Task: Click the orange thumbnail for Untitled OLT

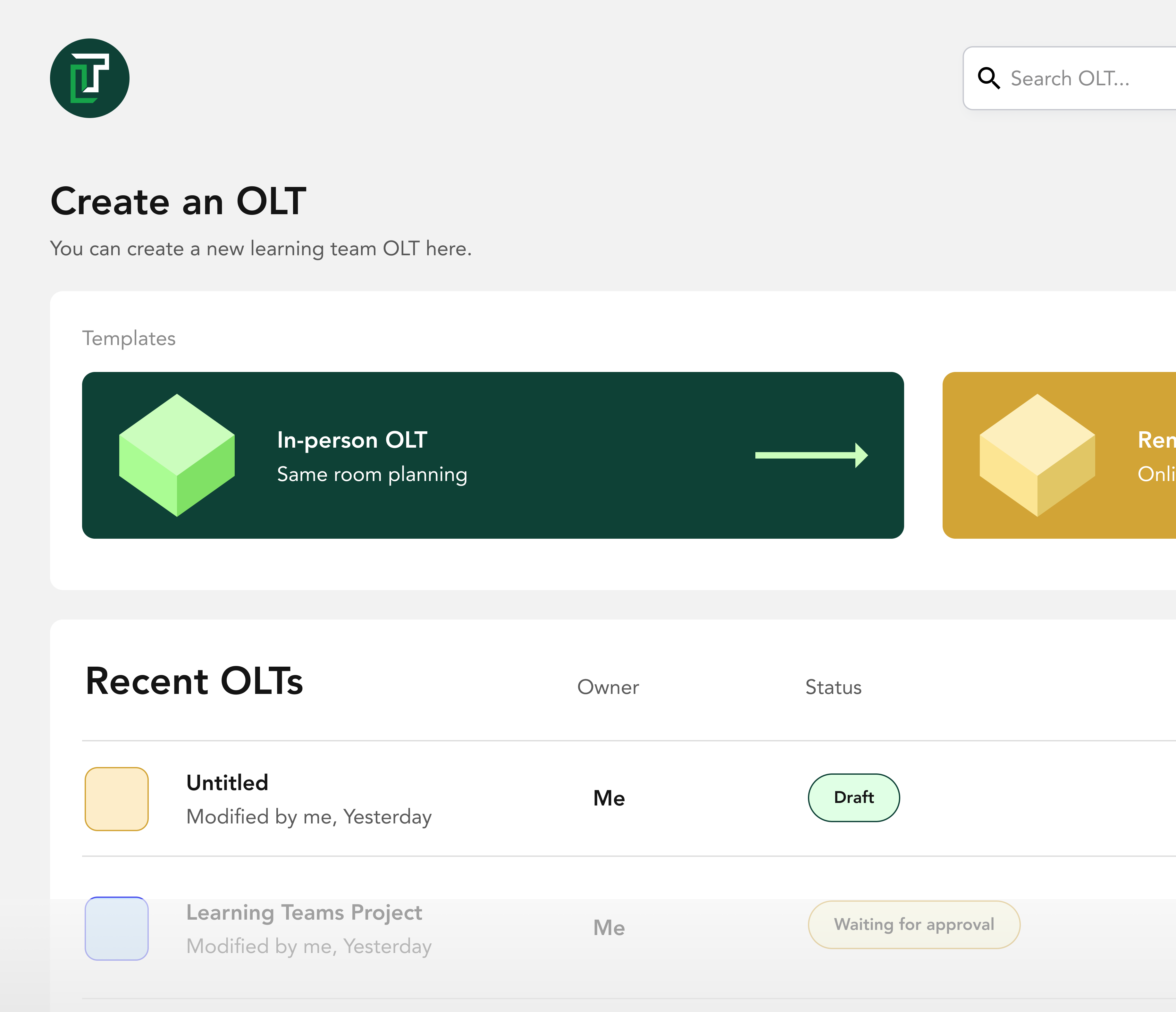Action: (x=116, y=798)
